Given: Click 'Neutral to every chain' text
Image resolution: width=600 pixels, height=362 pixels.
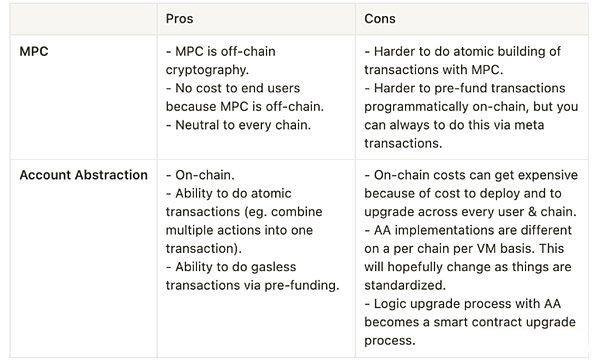Looking at the screenshot, I should (x=243, y=125).
